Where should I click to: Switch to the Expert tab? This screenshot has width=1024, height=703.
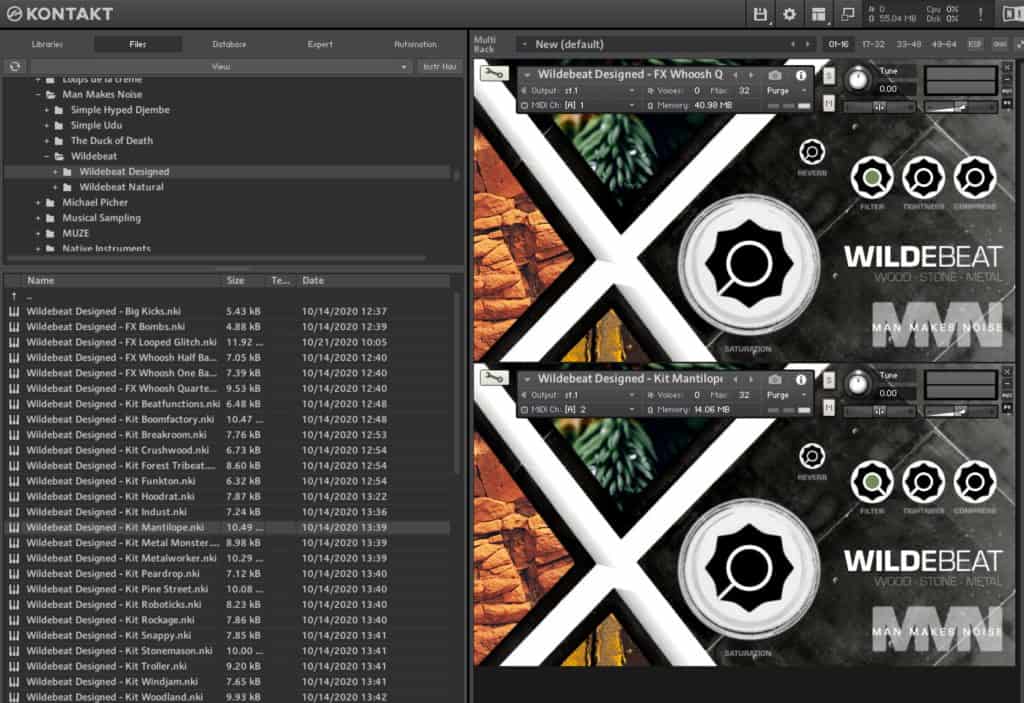point(320,44)
